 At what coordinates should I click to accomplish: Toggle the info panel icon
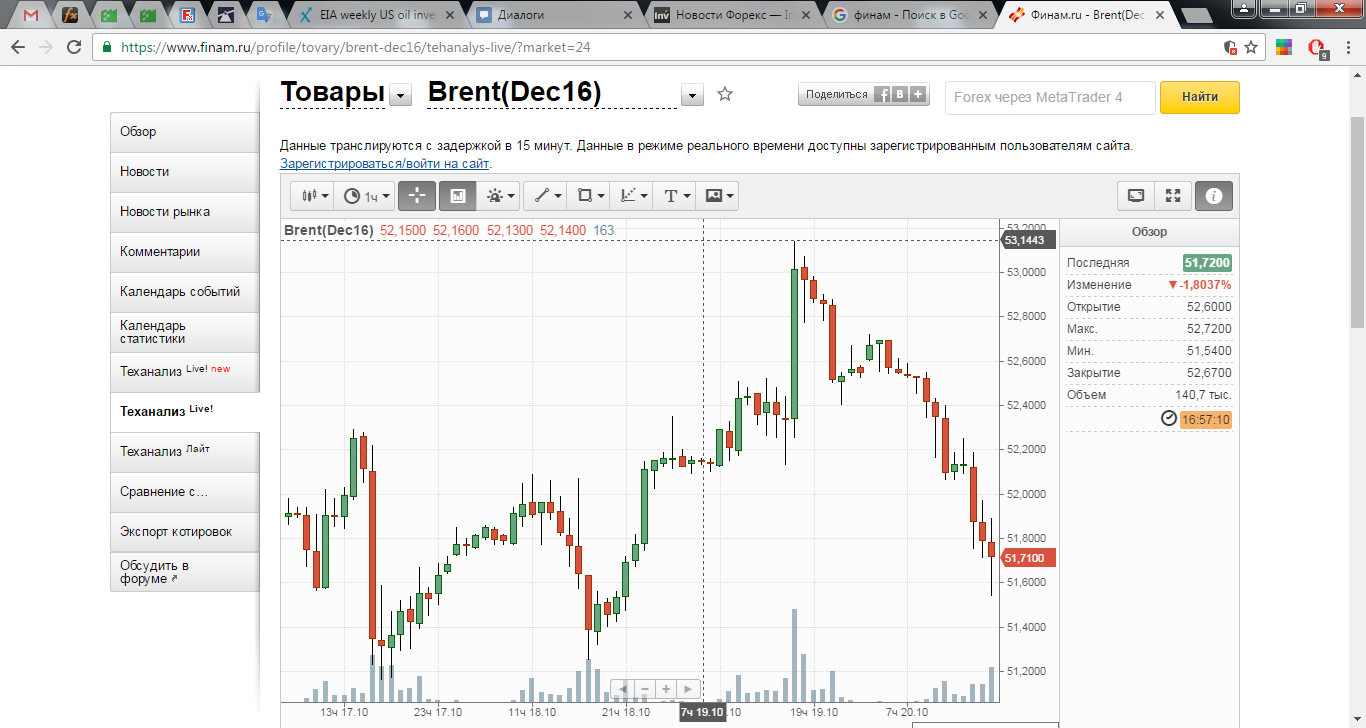(x=1214, y=196)
